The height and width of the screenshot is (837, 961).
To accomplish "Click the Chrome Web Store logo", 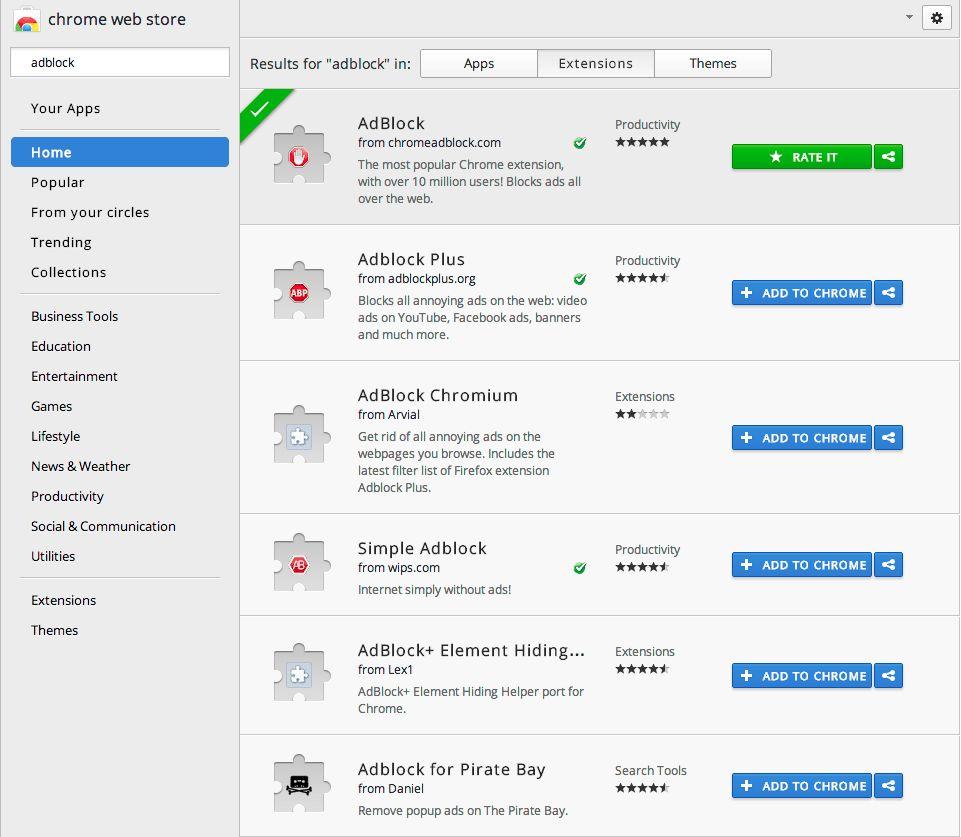I will [26, 20].
